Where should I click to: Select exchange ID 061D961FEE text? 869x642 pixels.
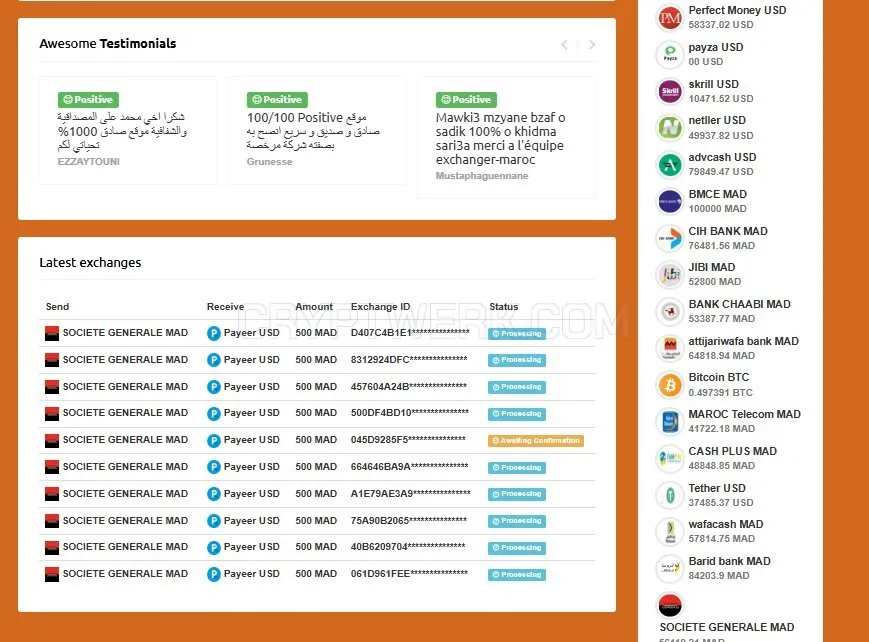[409, 574]
